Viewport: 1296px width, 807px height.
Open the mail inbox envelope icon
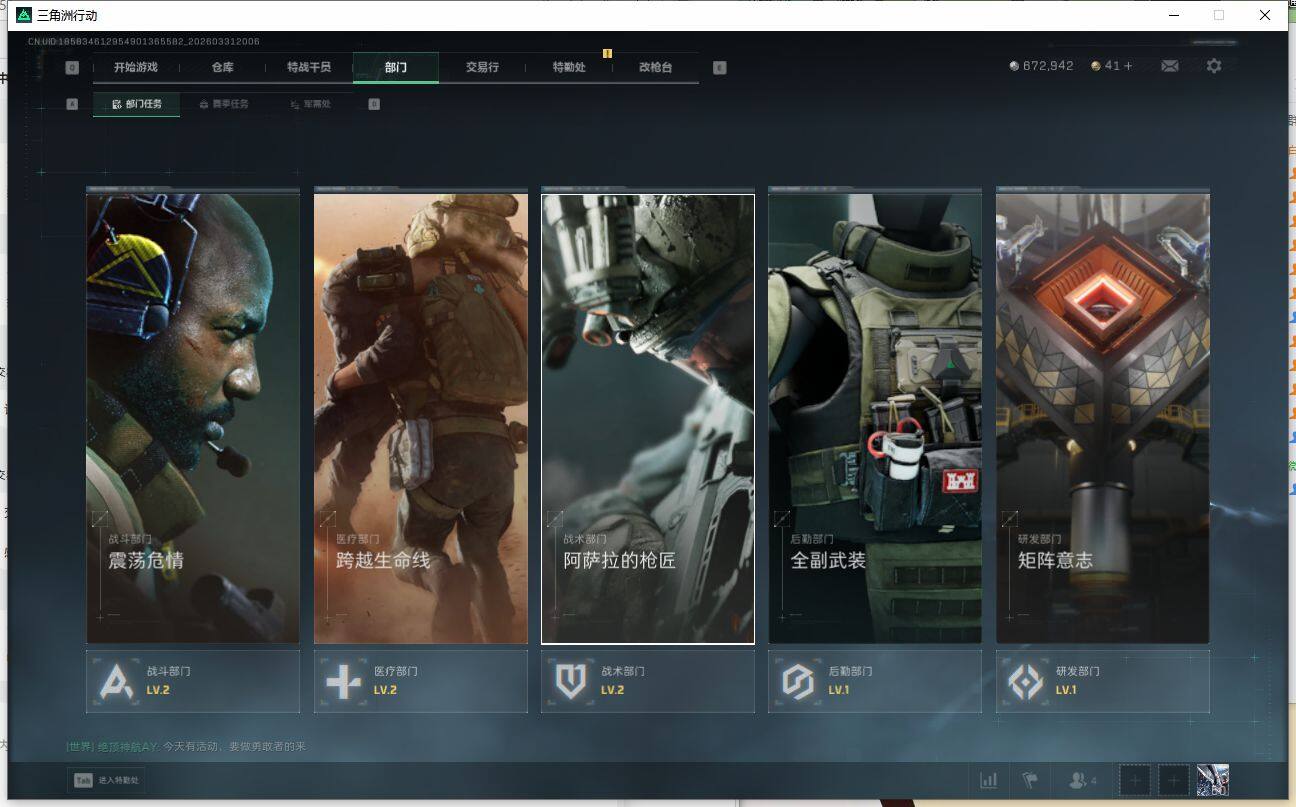click(1169, 66)
